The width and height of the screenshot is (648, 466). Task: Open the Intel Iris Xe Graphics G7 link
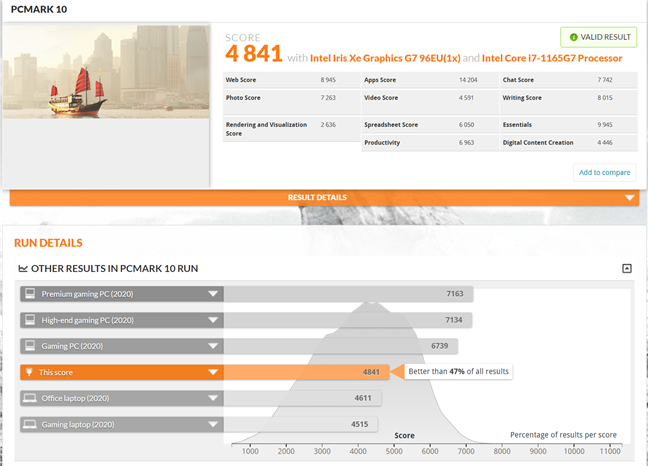coord(385,58)
